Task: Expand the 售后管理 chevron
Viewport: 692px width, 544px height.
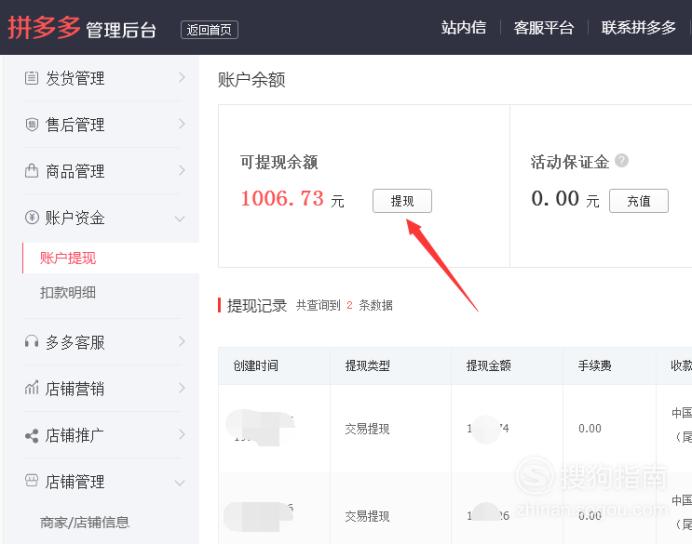Action: coord(181,124)
